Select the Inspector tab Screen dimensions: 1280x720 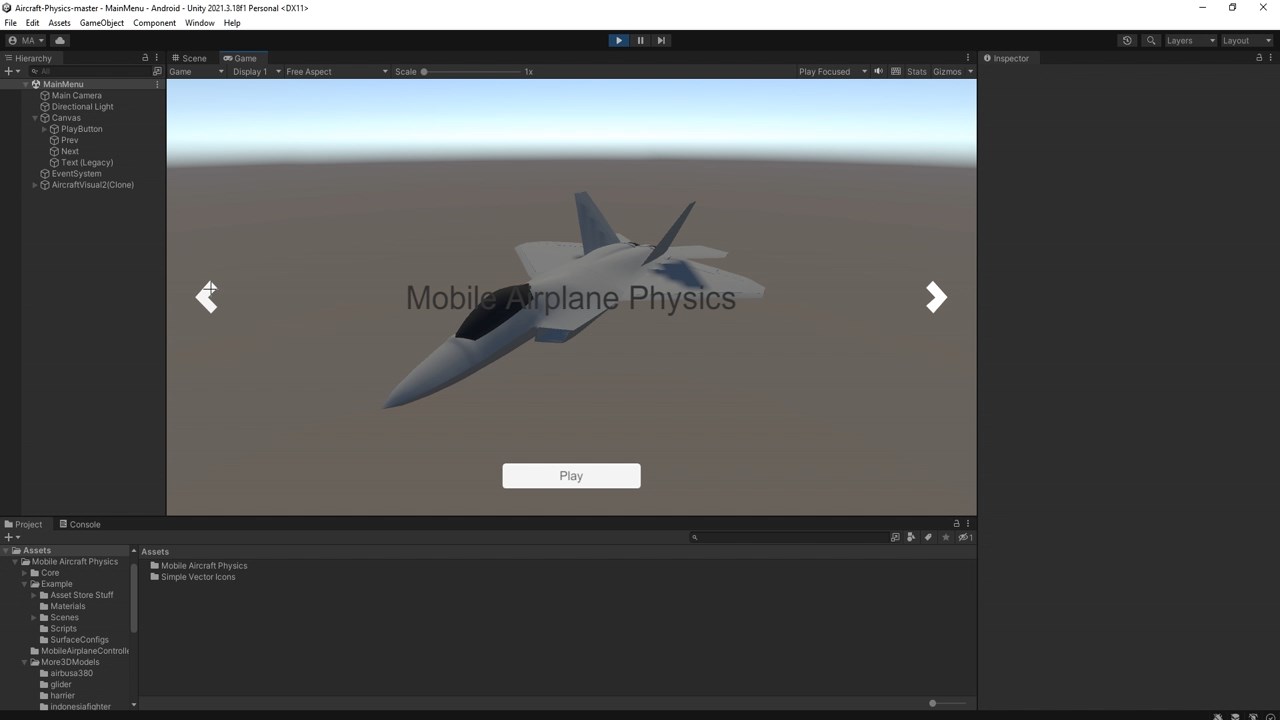pyautogui.click(x=1006, y=58)
